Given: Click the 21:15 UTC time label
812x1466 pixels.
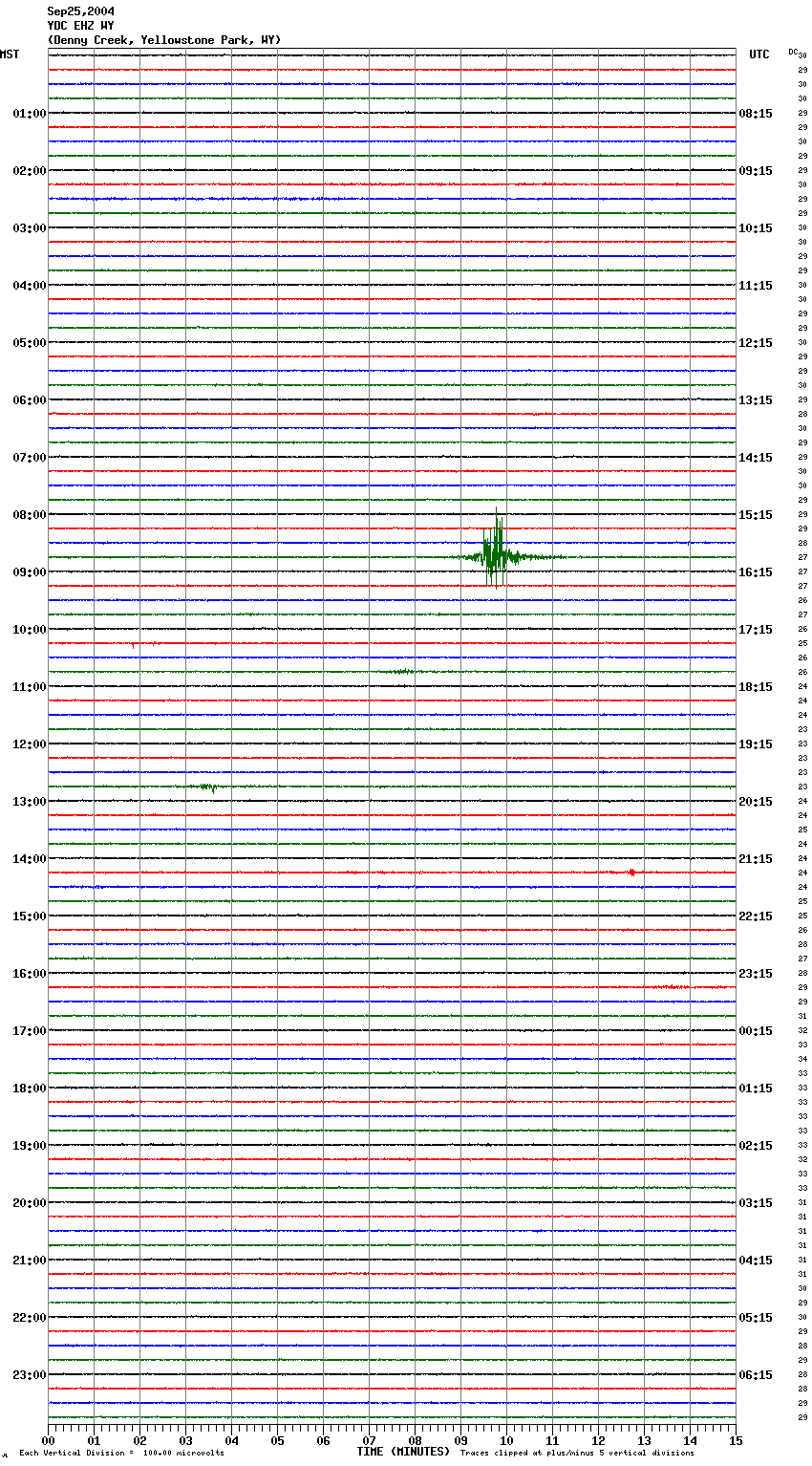Looking at the screenshot, I should pos(756,859).
